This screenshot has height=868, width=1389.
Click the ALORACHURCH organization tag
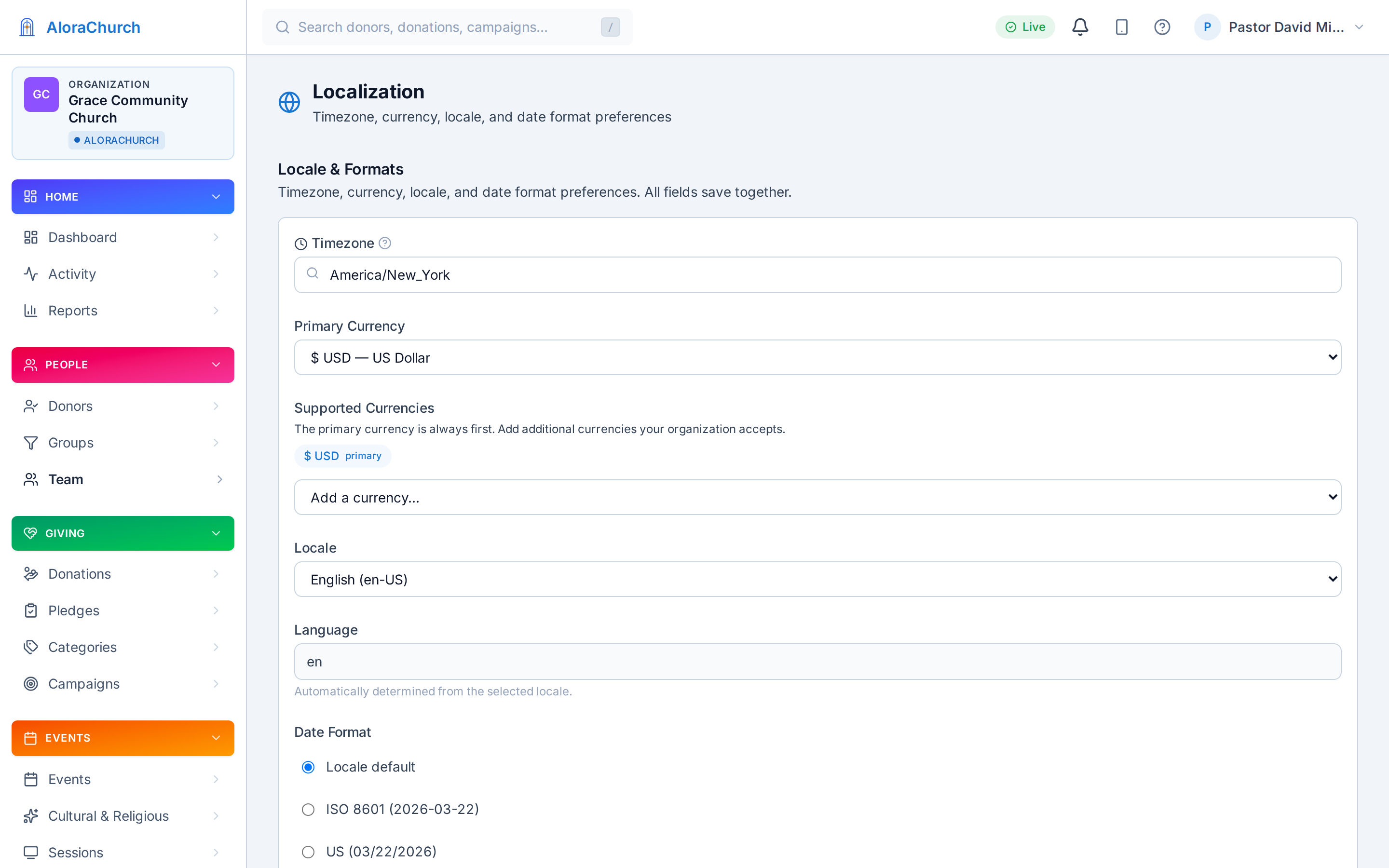point(117,140)
